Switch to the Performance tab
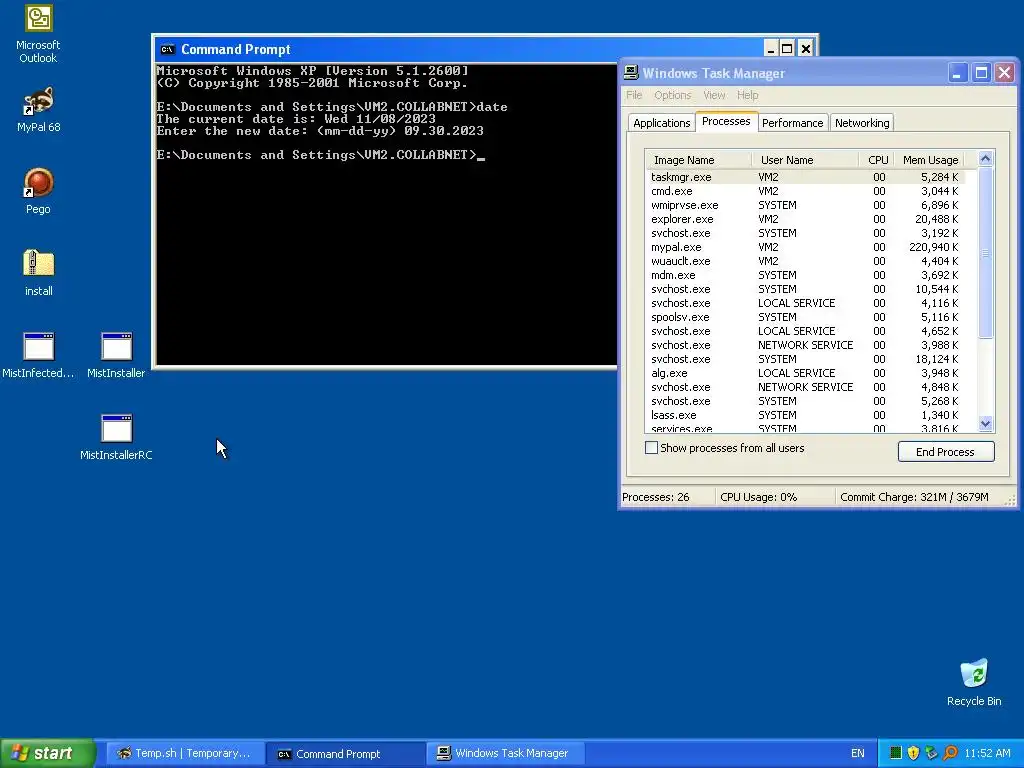1024x768 pixels. point(792,123)
